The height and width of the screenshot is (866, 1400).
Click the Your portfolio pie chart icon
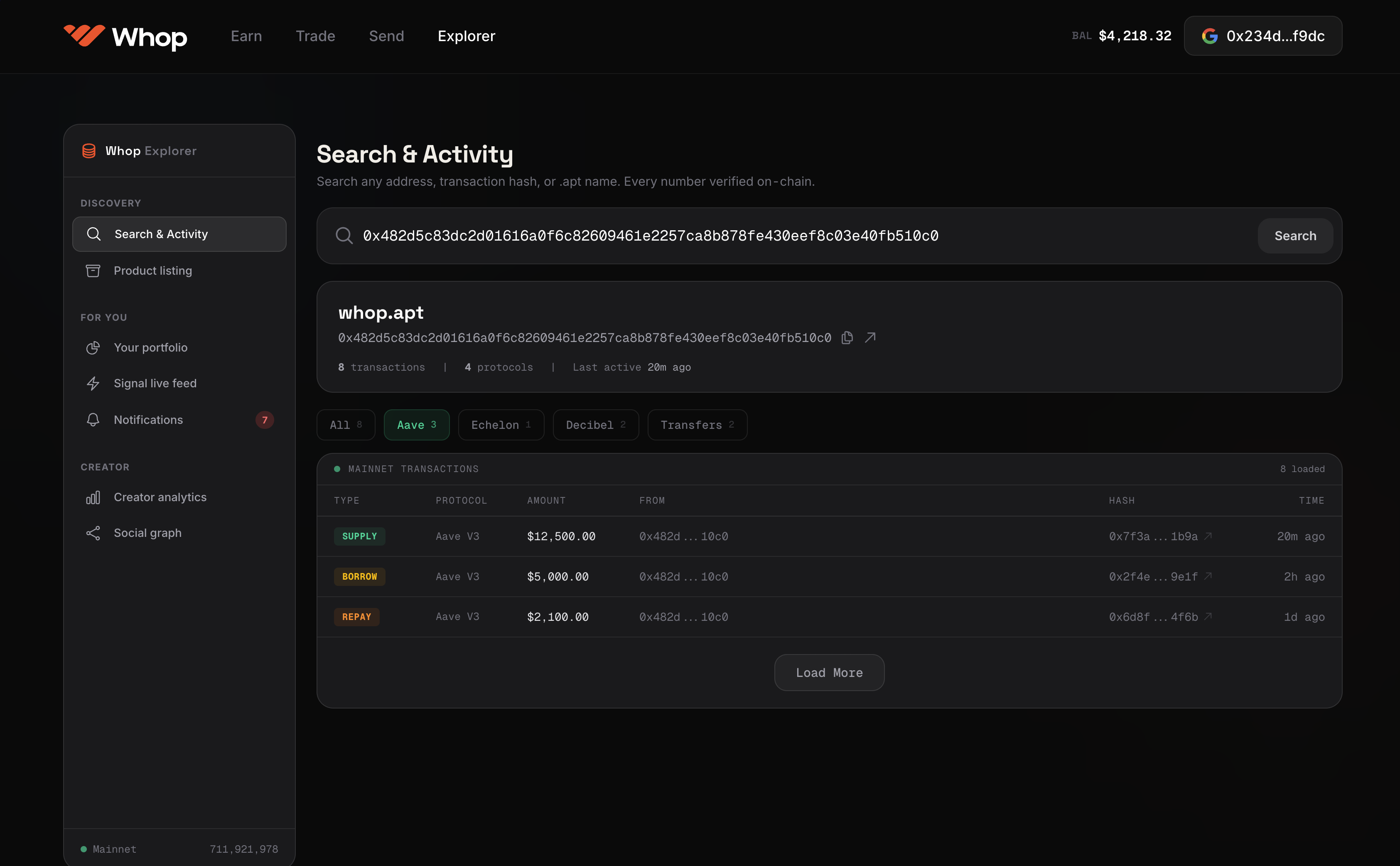click(x=93, y=348)
